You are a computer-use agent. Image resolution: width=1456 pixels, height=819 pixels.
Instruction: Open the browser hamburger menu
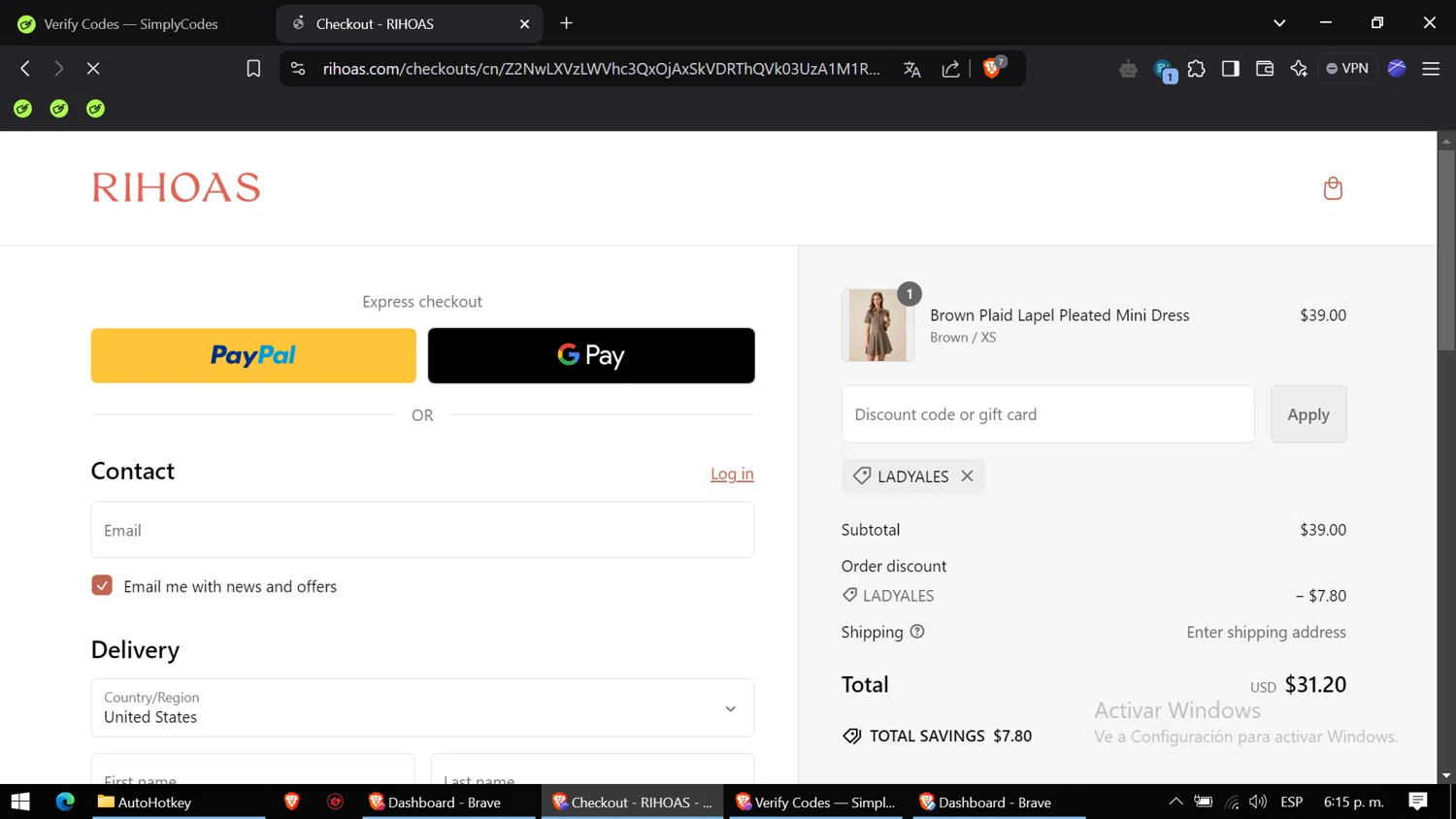click(1431, 68)
